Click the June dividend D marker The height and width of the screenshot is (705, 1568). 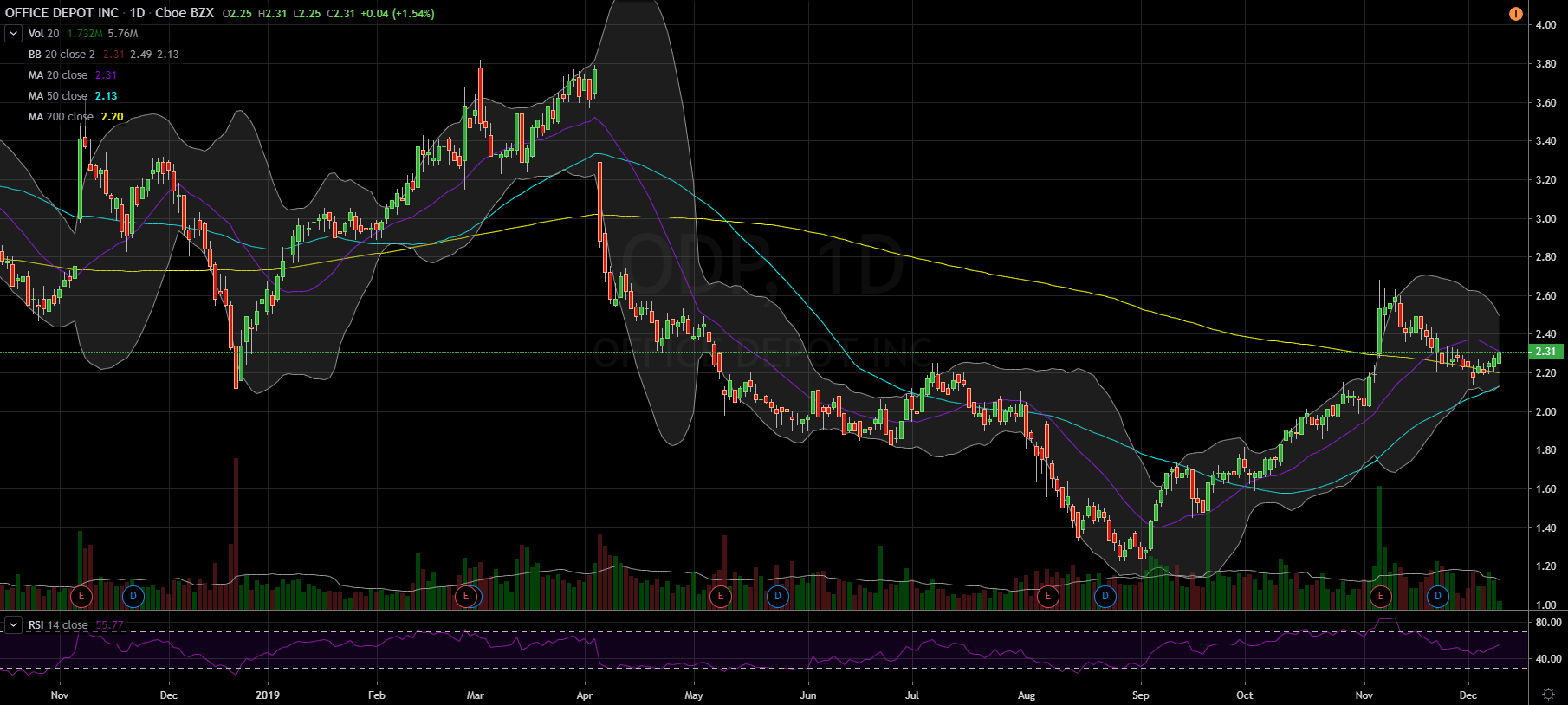[777, 596]
